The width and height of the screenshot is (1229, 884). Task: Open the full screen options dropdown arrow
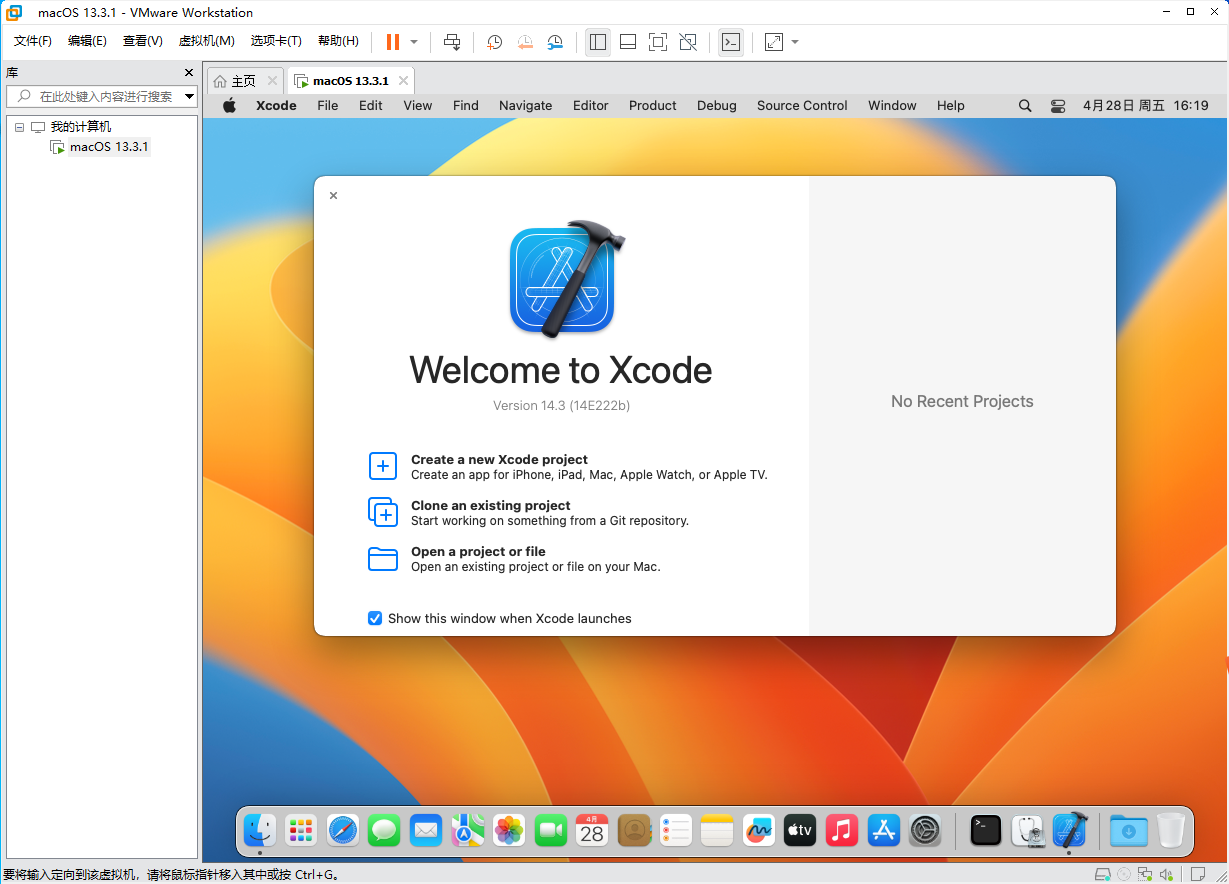coord(795,42)
